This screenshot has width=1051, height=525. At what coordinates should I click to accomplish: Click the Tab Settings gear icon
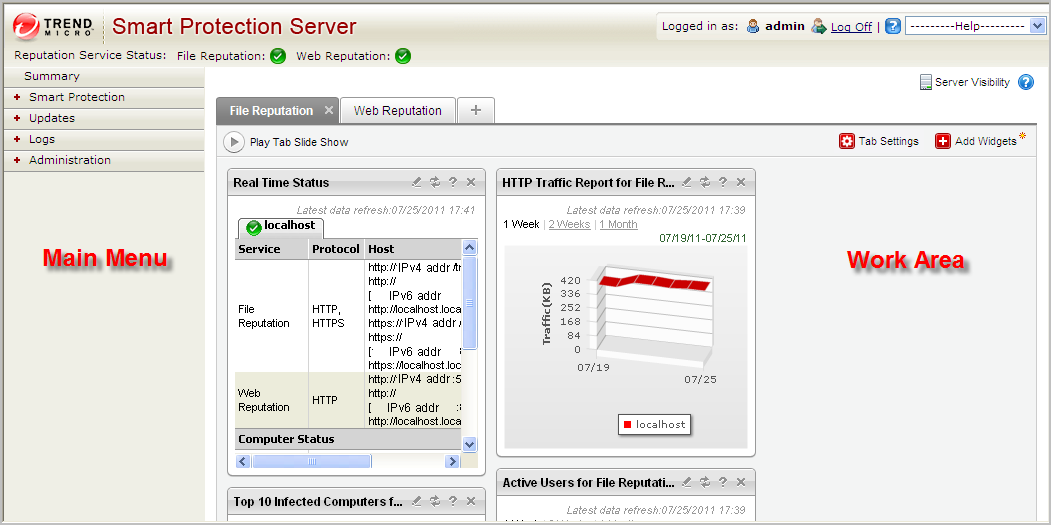(x=847, y=142)
